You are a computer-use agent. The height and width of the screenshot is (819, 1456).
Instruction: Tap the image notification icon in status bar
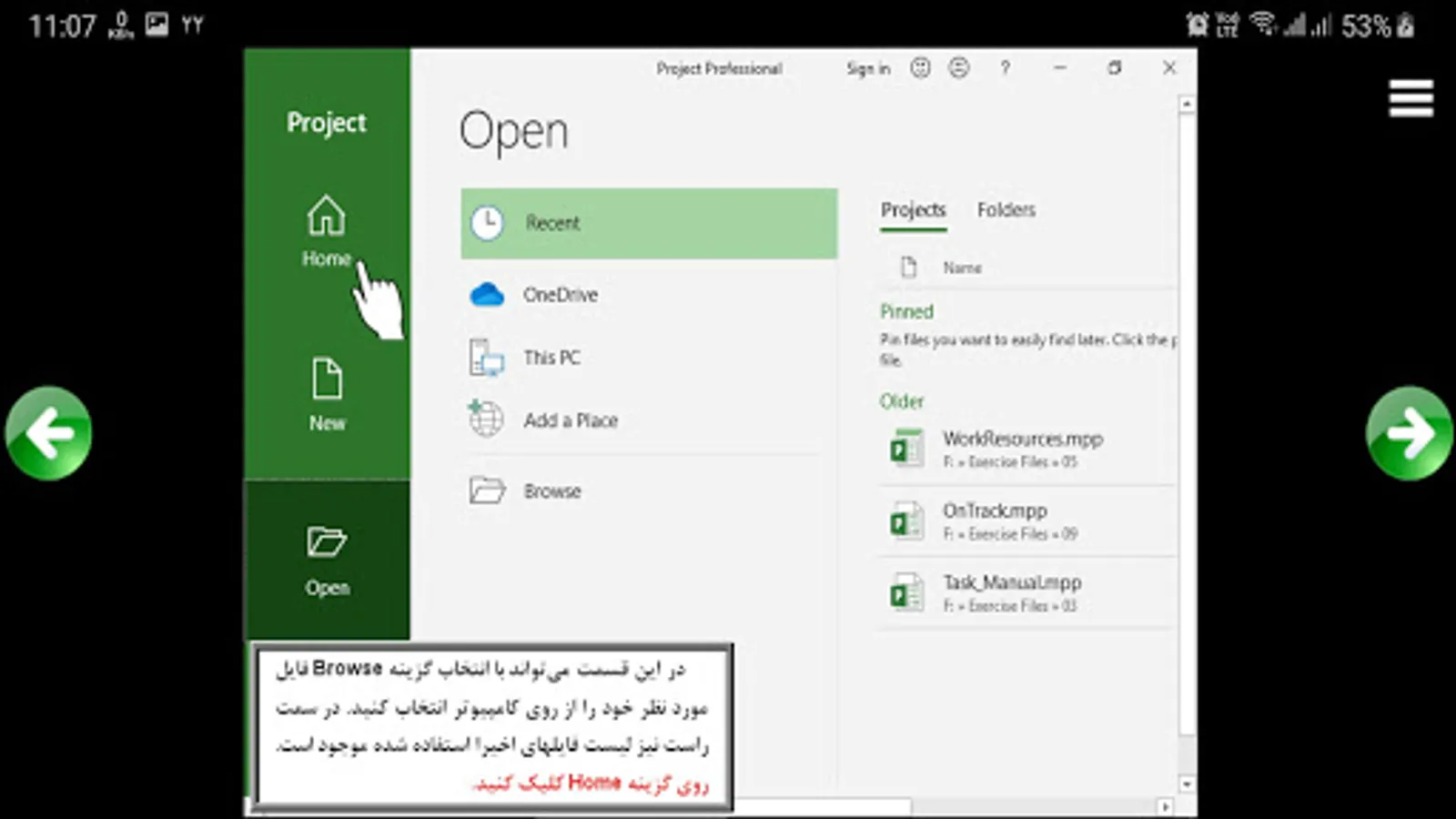(x=157, y=25)
